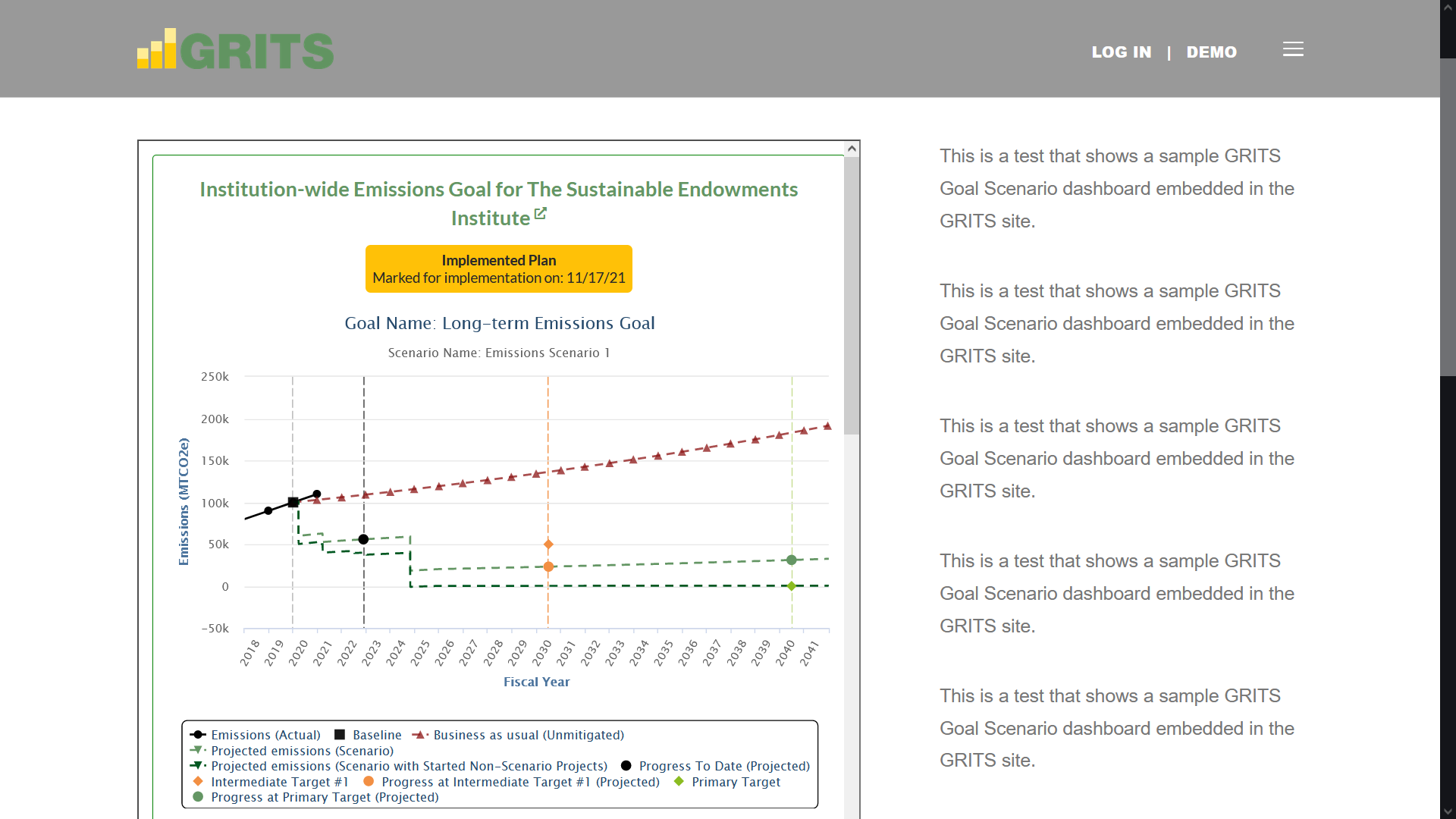Click the 2021 actual emissions dot
Image resolution: width=1456 pixels, height=819 pixels.
(x=317, y=494)
